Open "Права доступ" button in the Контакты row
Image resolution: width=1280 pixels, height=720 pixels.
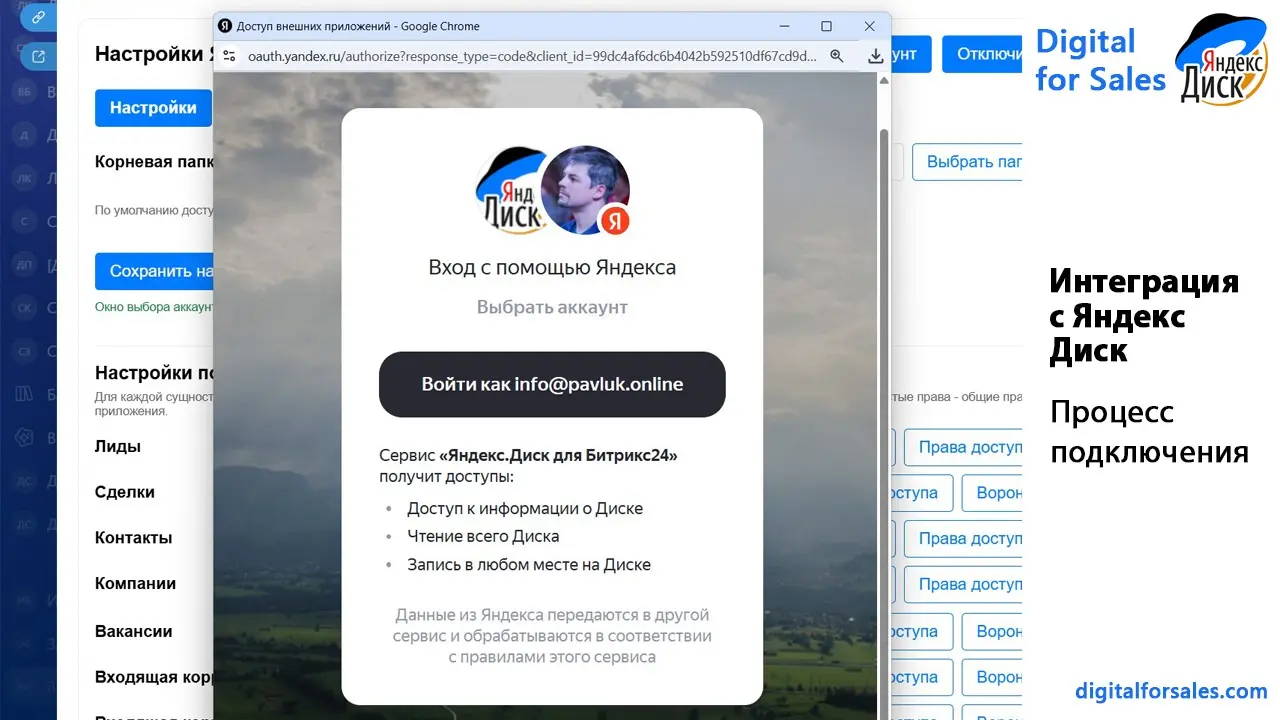pyautogui.click(x=963, y=539)
